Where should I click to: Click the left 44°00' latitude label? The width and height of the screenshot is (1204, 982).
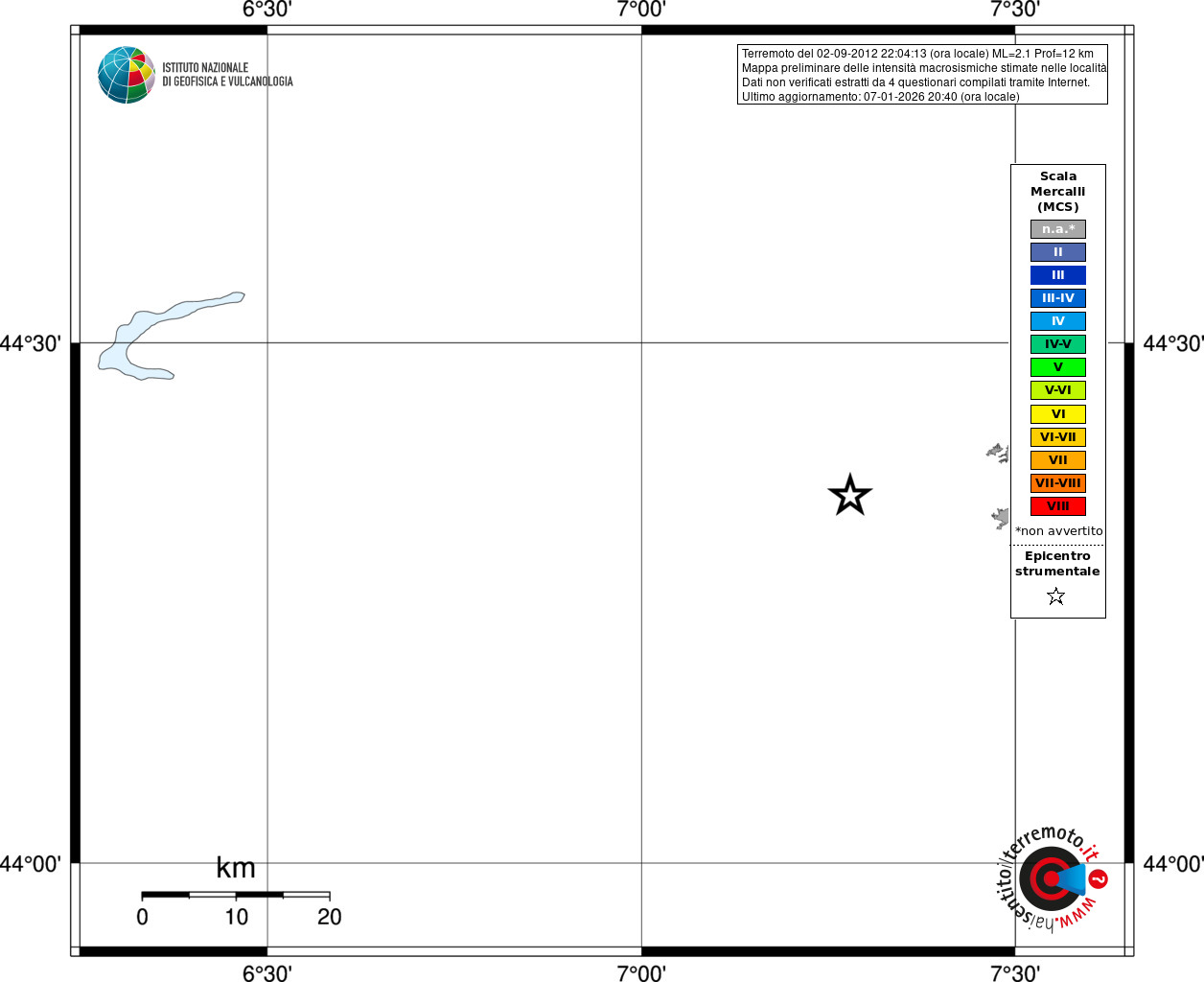[31, 864]
